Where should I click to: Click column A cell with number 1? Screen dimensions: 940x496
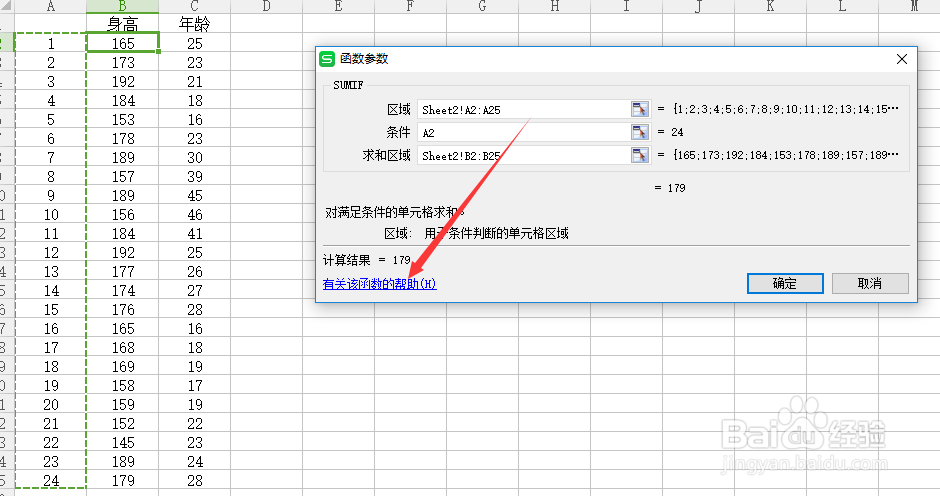click(50, 43)
